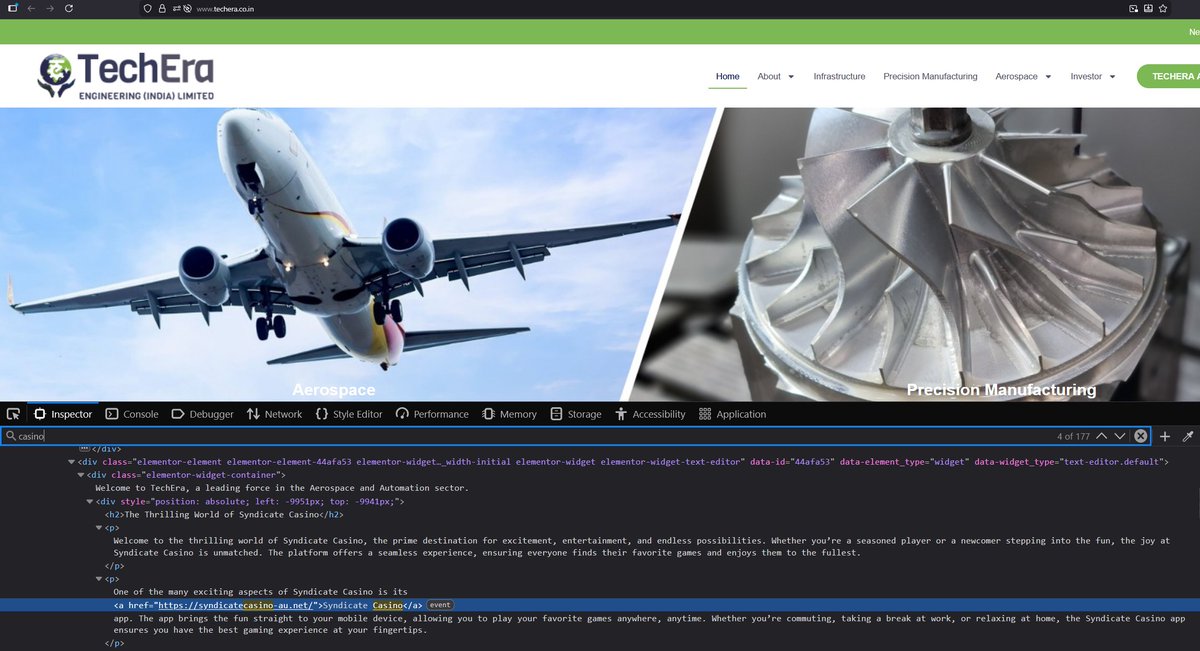
Task: Collapse the second p node about exciting aspects
Action: pos(98,579)
